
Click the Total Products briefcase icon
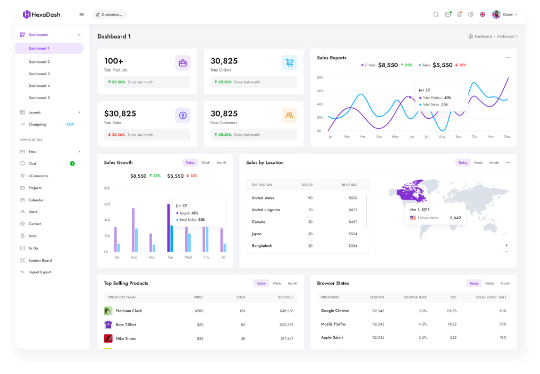point(183,63)
